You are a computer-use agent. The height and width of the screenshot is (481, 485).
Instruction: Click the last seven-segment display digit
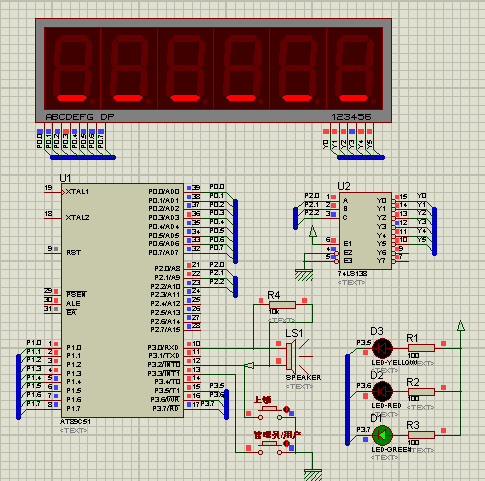click(355, 68)
